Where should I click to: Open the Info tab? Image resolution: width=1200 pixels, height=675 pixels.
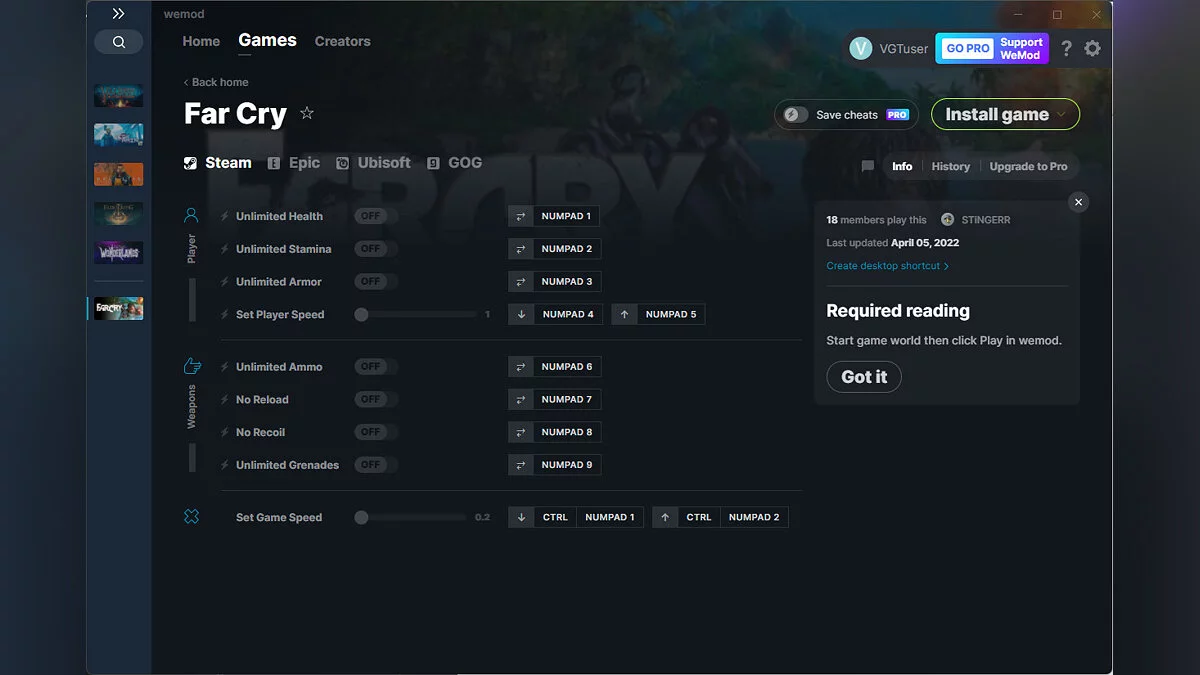[x=902, y=167]
